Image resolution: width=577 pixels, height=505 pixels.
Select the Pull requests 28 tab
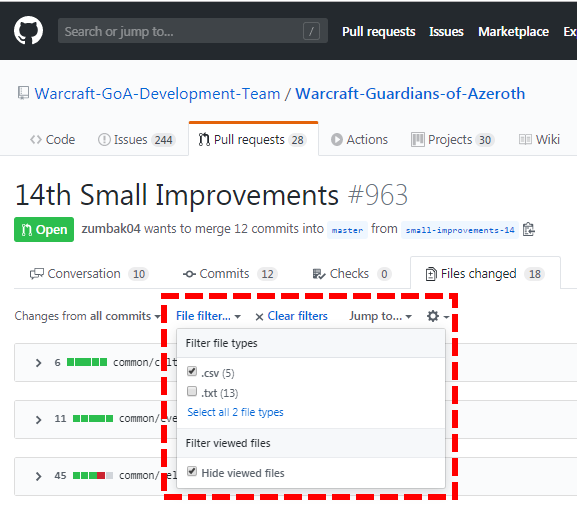click(x=253, y=140)
